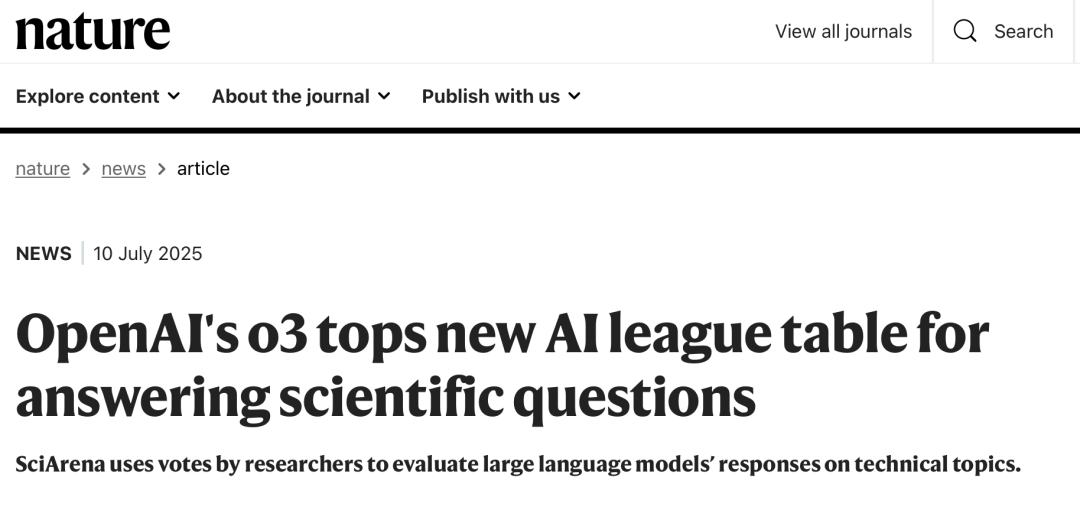Click the breadcrumb arrow before article

pyautogui.click(x=161, y=169)
